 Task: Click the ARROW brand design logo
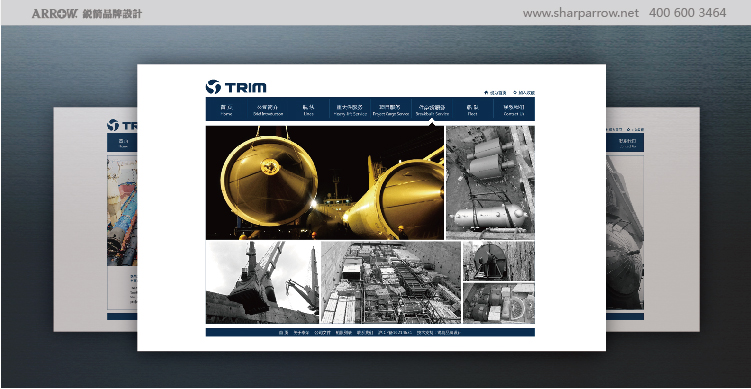[87, 13]
